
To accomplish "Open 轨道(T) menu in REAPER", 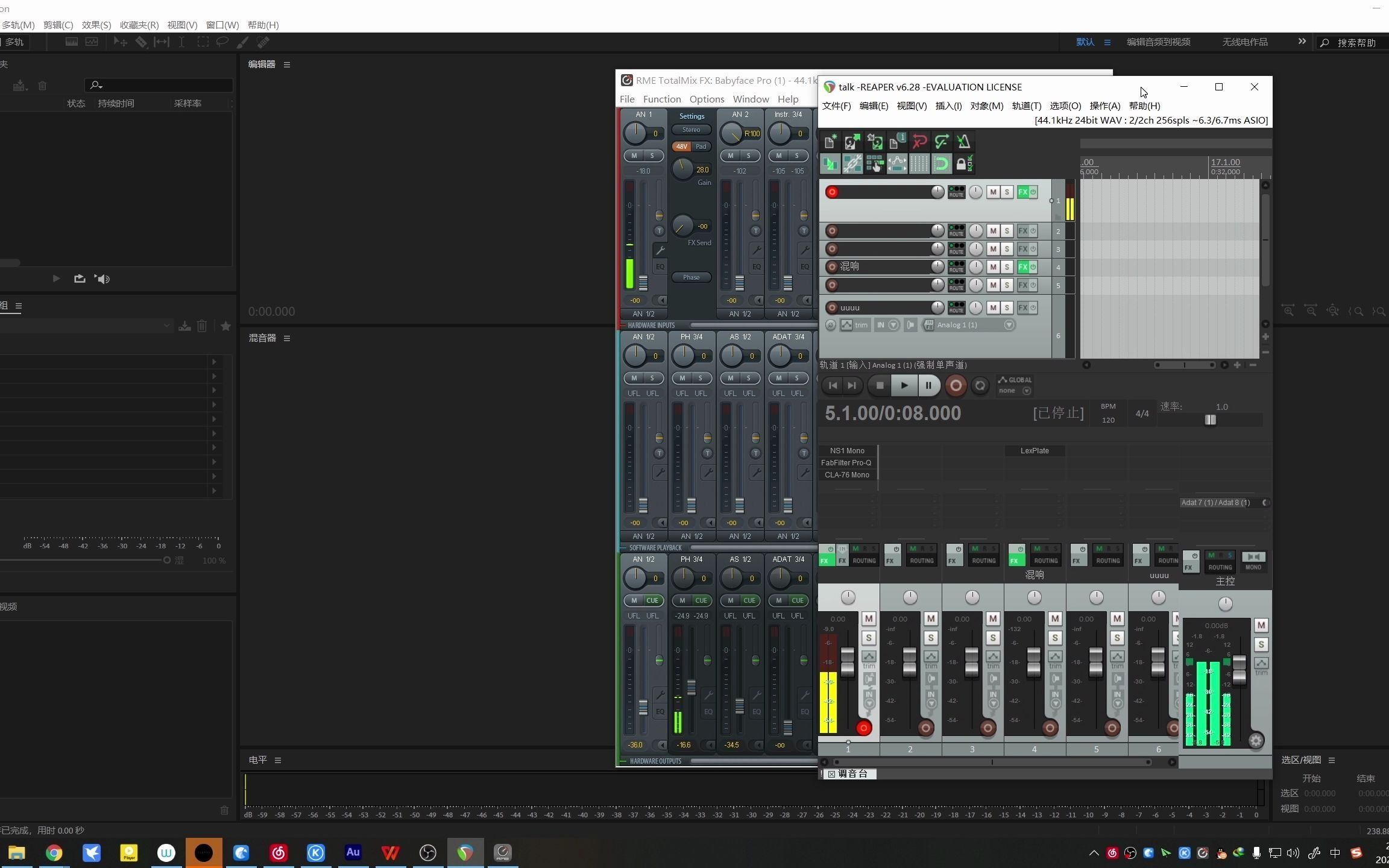I will click(x=1026, y=105).
